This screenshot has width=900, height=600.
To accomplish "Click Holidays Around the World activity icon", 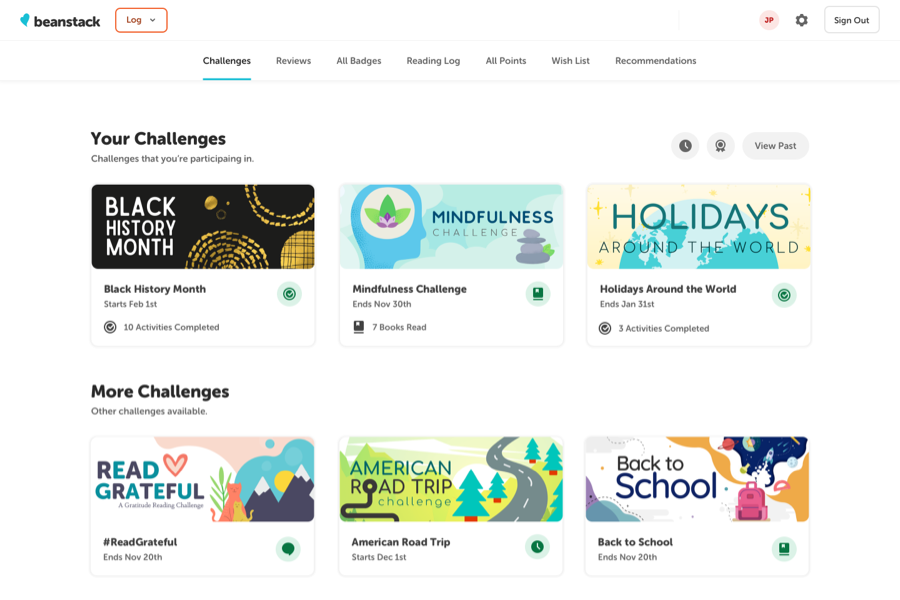I will 784,295.
